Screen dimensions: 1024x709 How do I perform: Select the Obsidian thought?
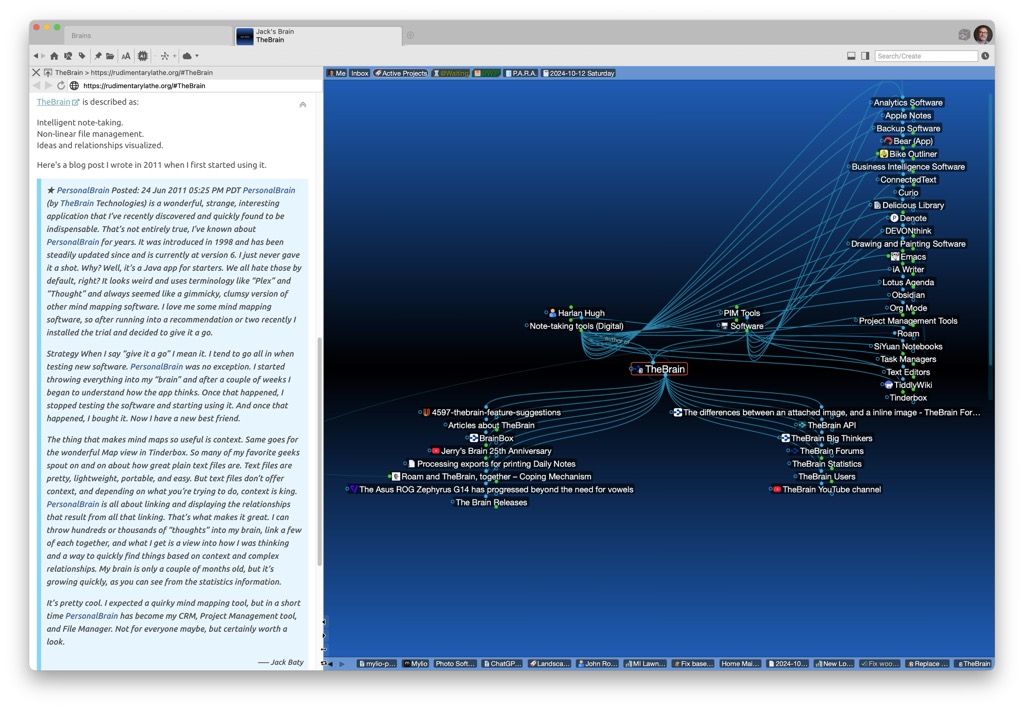click(908, 295)
